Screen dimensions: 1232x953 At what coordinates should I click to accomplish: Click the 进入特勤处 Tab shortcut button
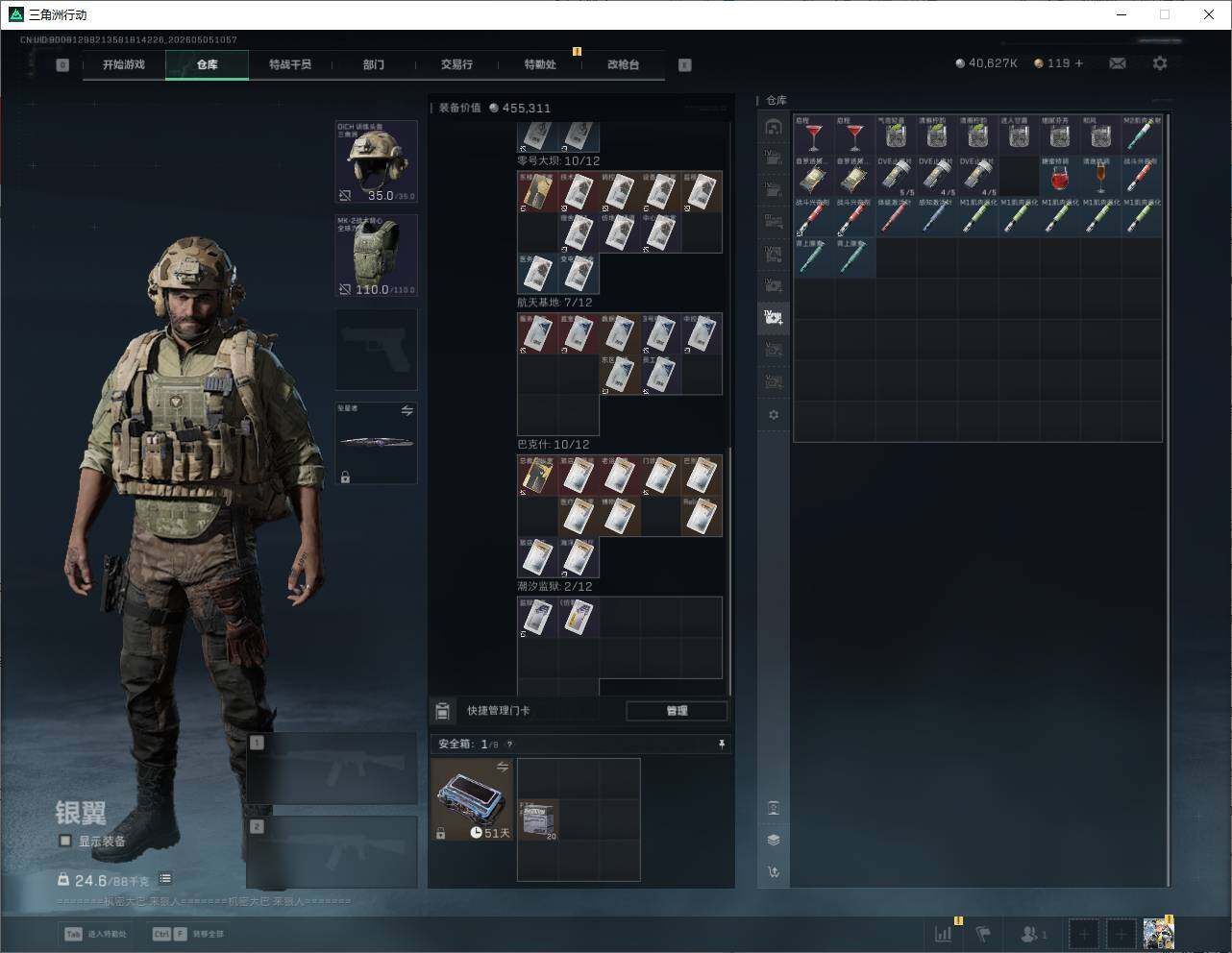(x=97, y=934)
